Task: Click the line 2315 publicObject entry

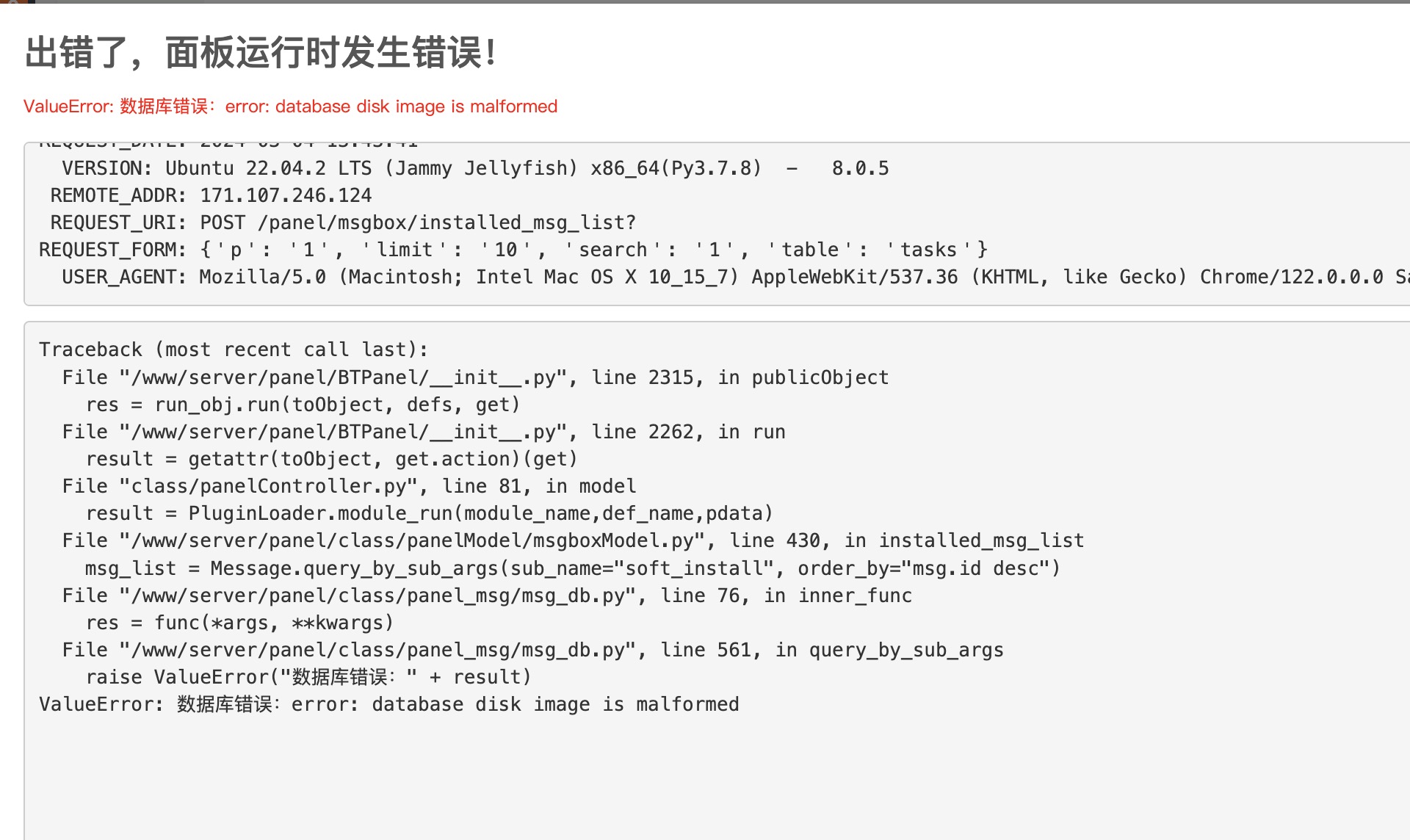Action: pyautogui.click(x=475, y=377)
